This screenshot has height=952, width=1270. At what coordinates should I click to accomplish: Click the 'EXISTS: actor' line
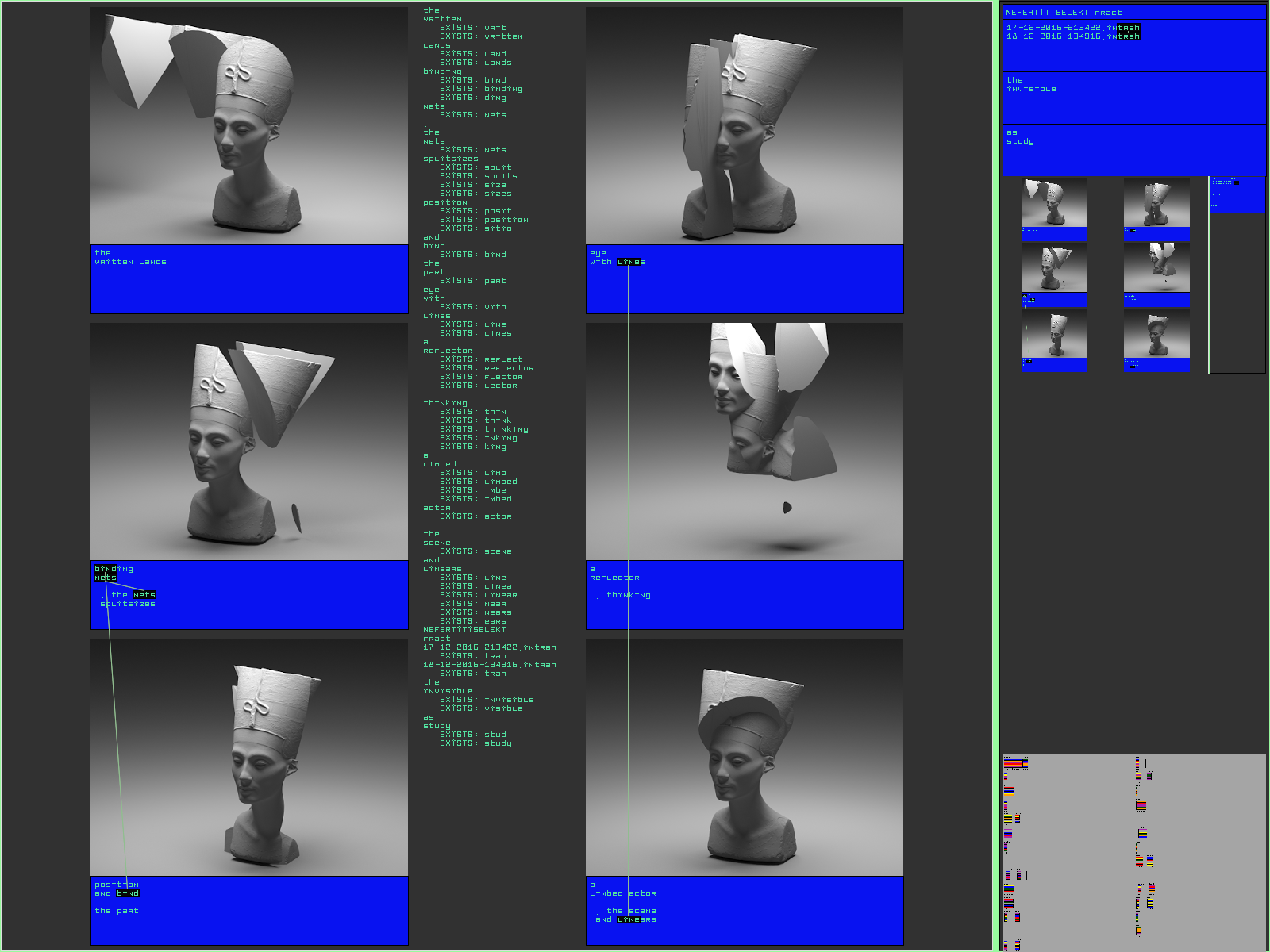click(475, 516)
